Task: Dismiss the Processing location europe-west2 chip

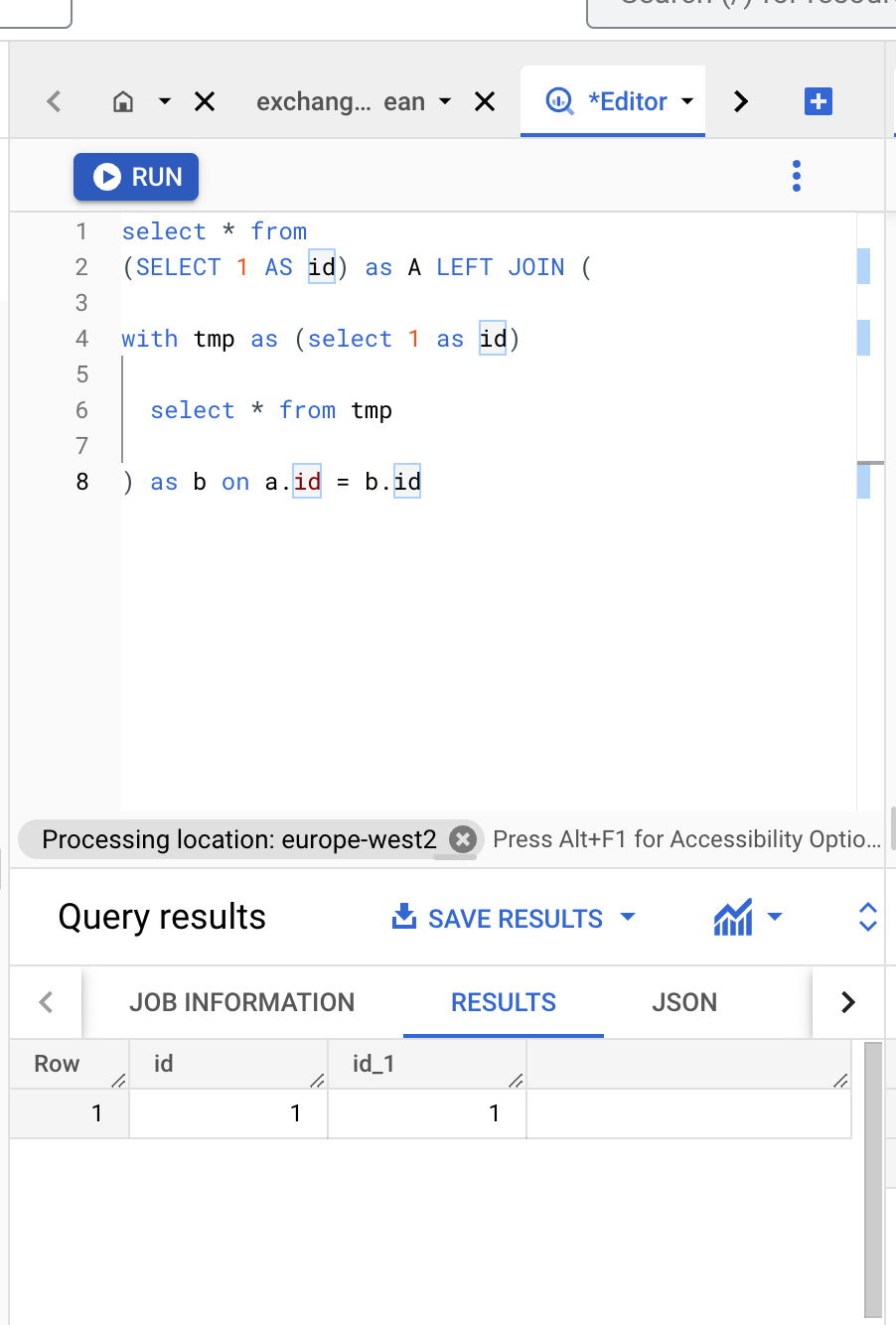Action: tap(461, 839)
